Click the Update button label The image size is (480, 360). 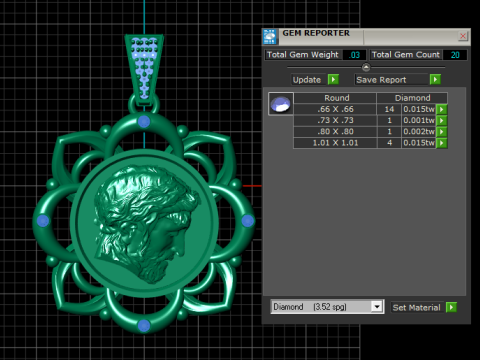point(307,80)
